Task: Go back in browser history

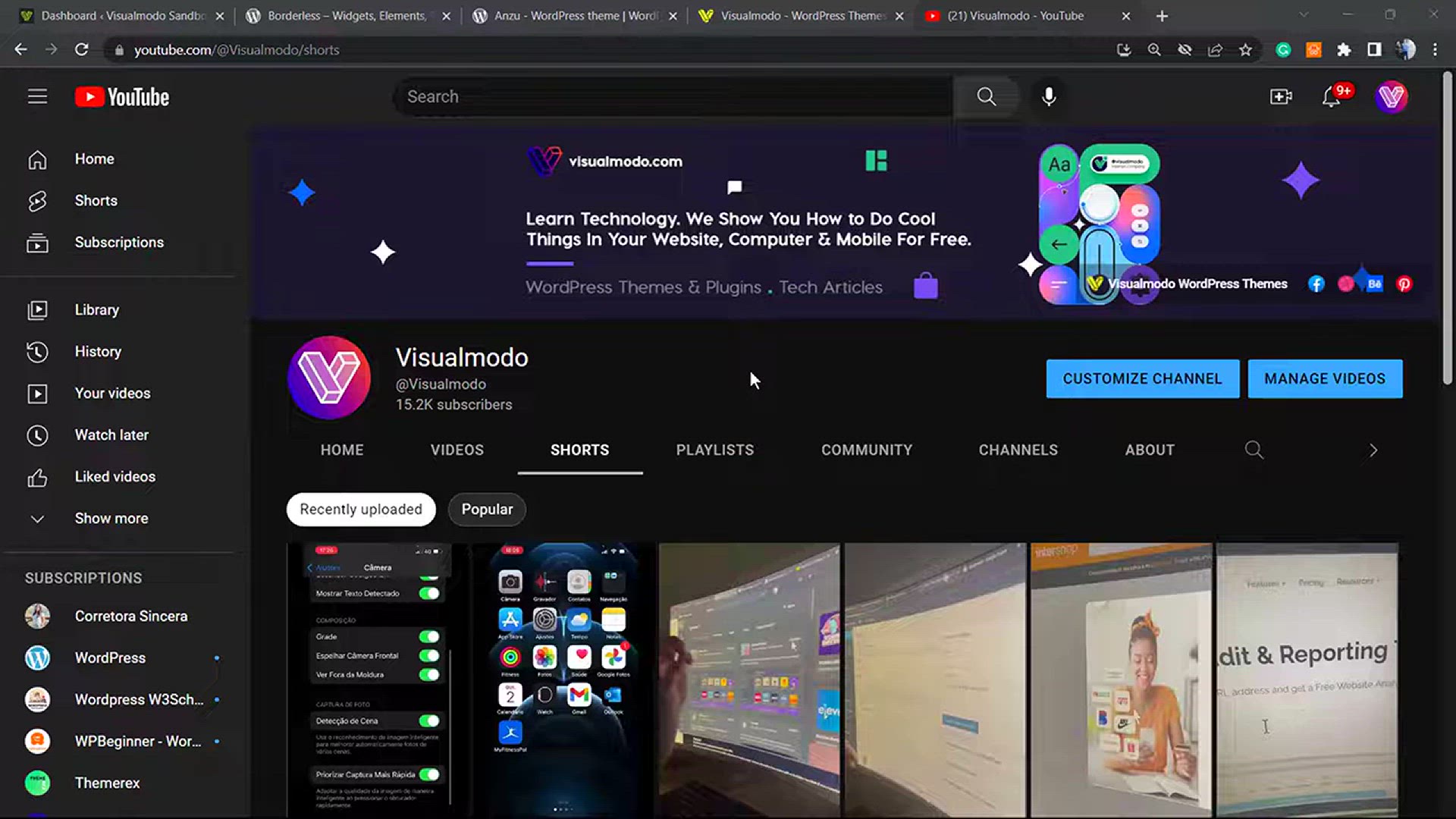Action: [20, 49]
